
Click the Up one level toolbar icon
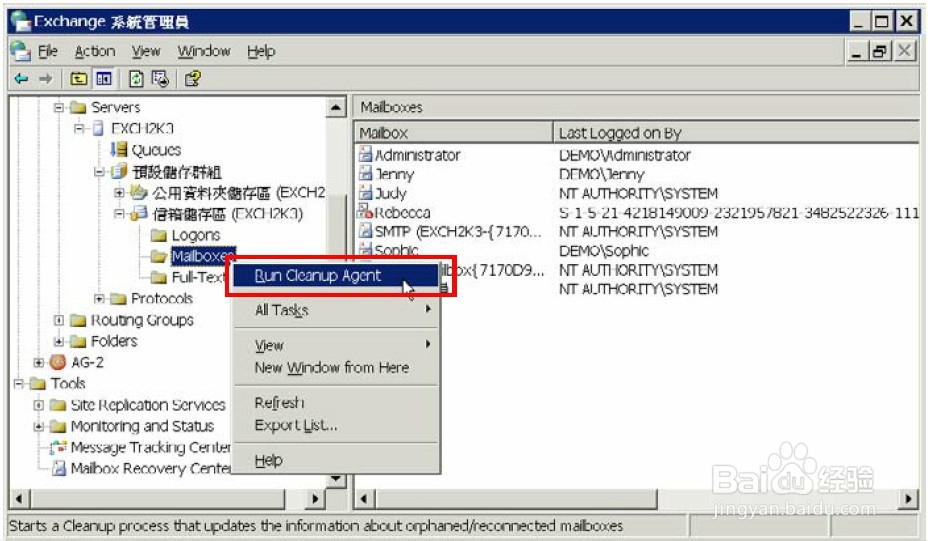(78, 78)
